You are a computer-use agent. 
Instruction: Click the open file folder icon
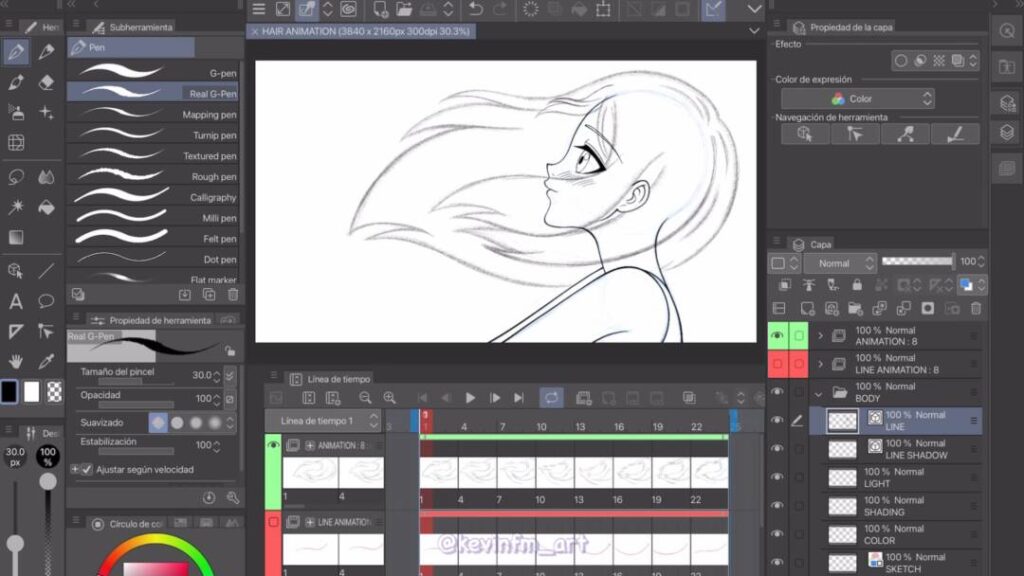pos(404,9)
